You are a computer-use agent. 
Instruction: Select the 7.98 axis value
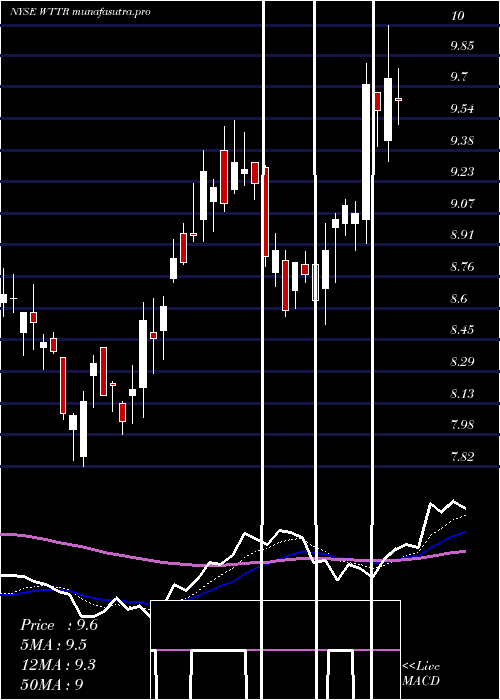coord(463,424)
